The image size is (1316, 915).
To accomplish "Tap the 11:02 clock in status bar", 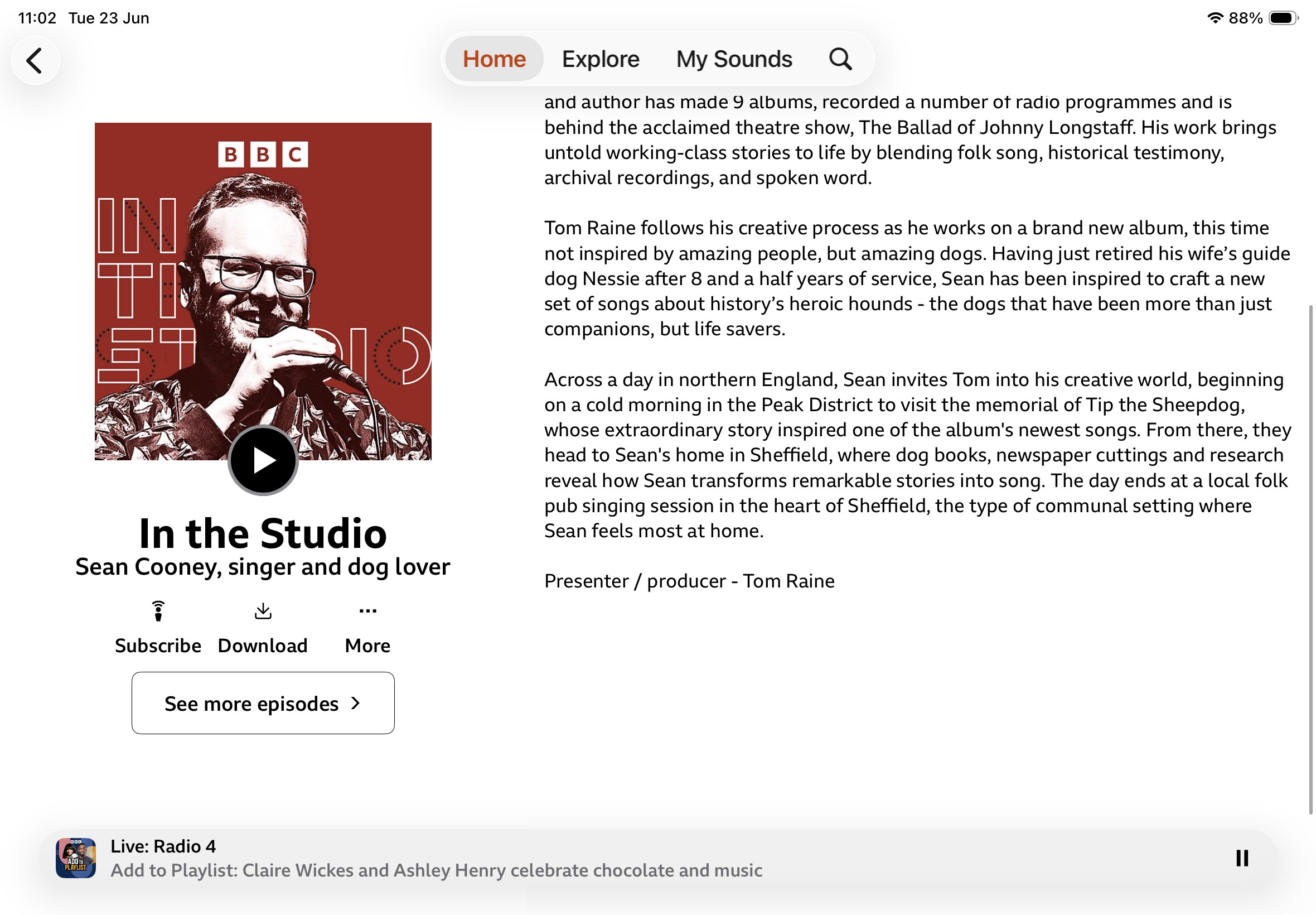I will pos(37,18).
